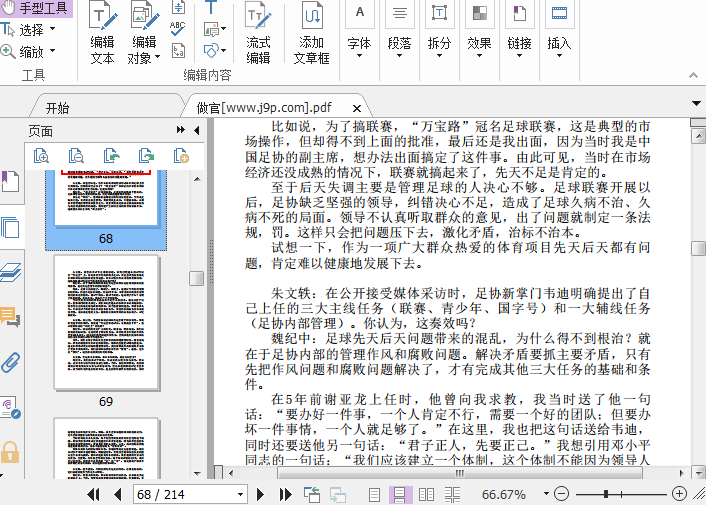Toggle continuous page view mode
Image resolution: width=706 pixels, height=505 pixels.
point(400,494)
